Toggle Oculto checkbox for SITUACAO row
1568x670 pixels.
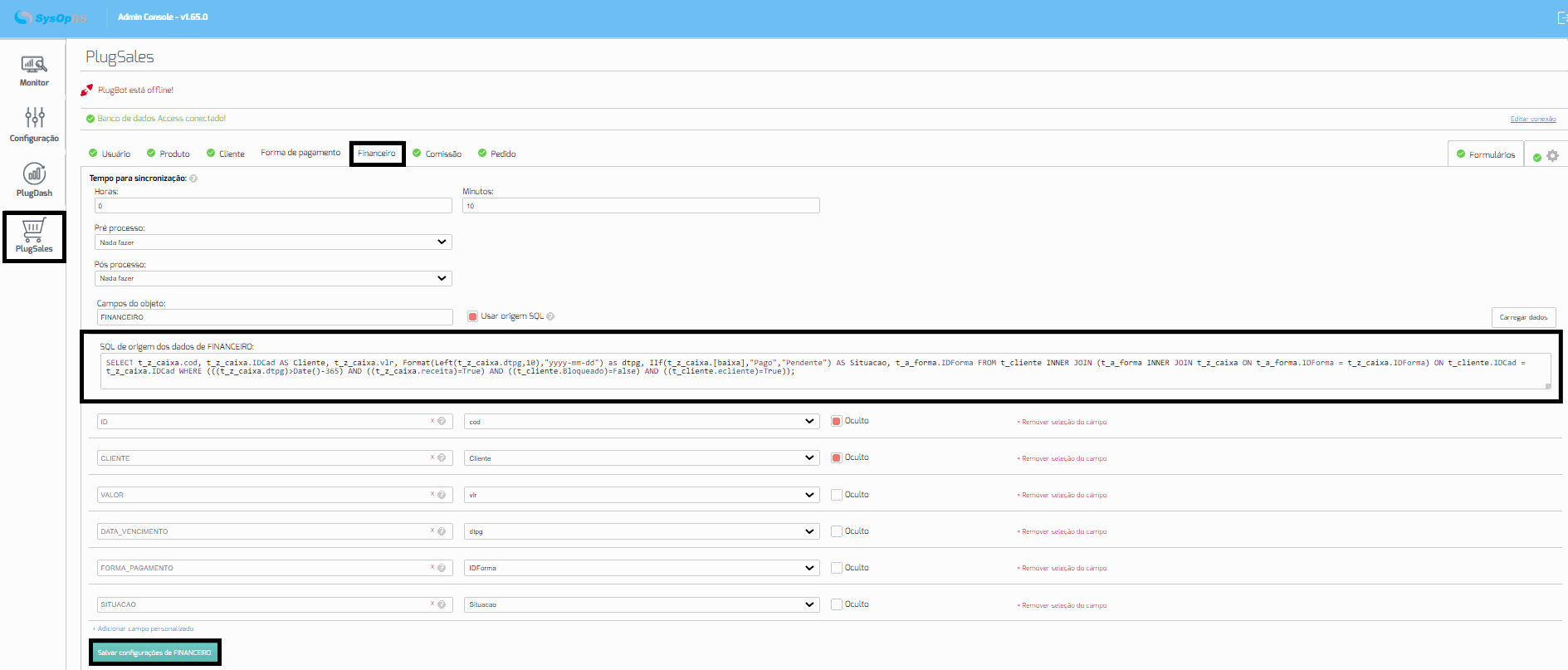(837, 604)
